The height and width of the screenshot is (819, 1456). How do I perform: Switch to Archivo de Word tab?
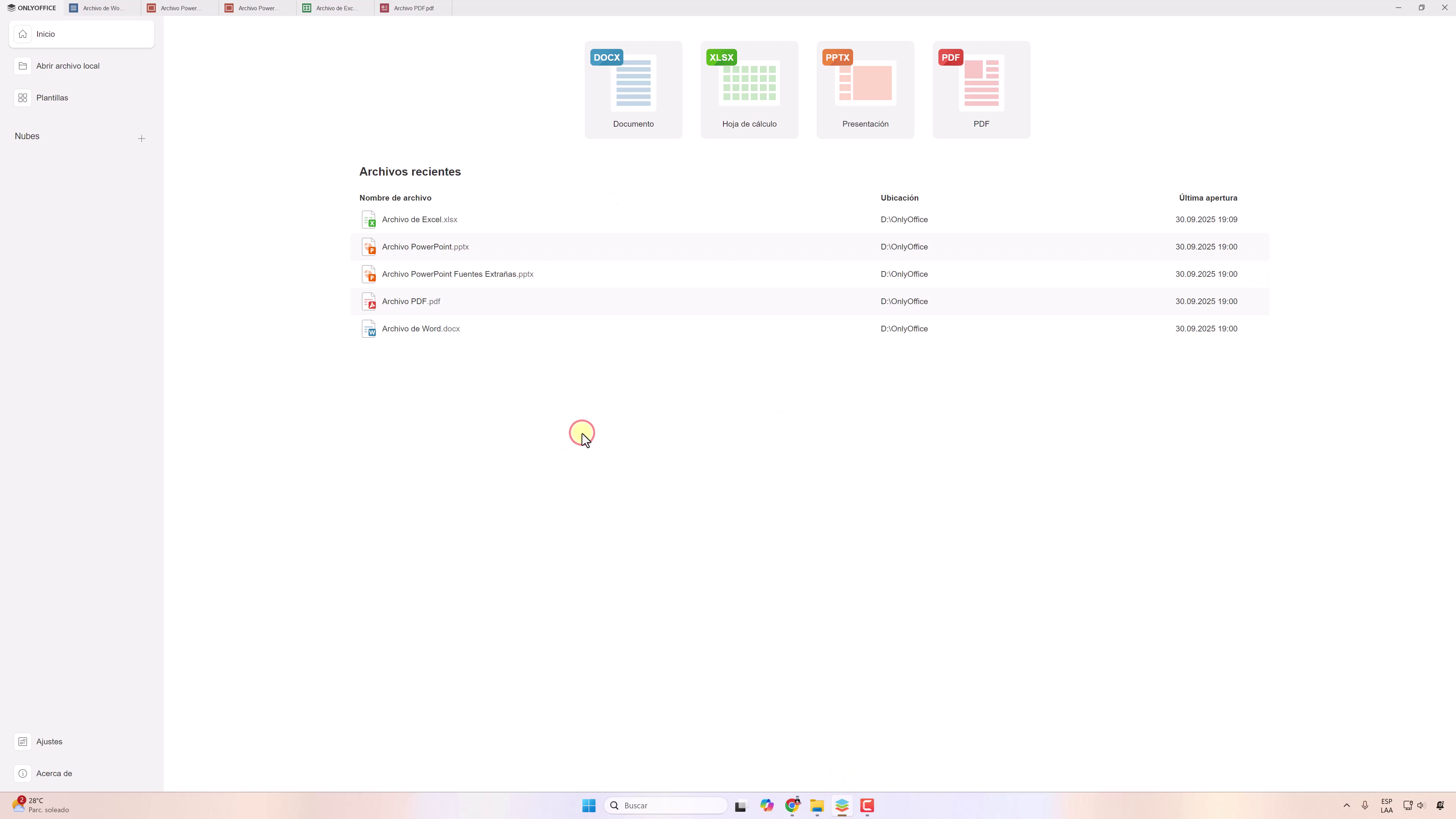coord(103,8)
